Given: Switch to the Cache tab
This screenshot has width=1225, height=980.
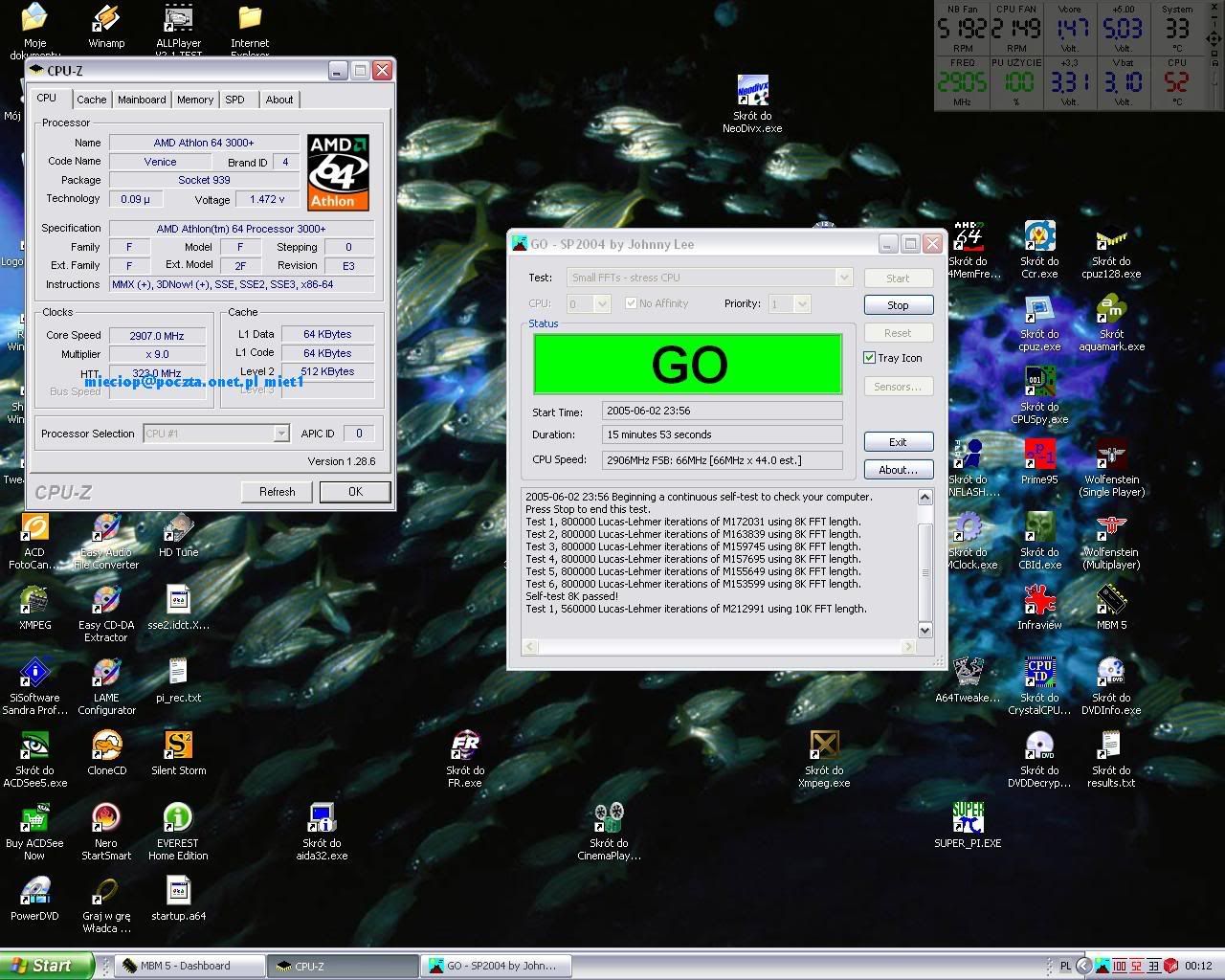Looking at the screenshot, I should point(92,100).
